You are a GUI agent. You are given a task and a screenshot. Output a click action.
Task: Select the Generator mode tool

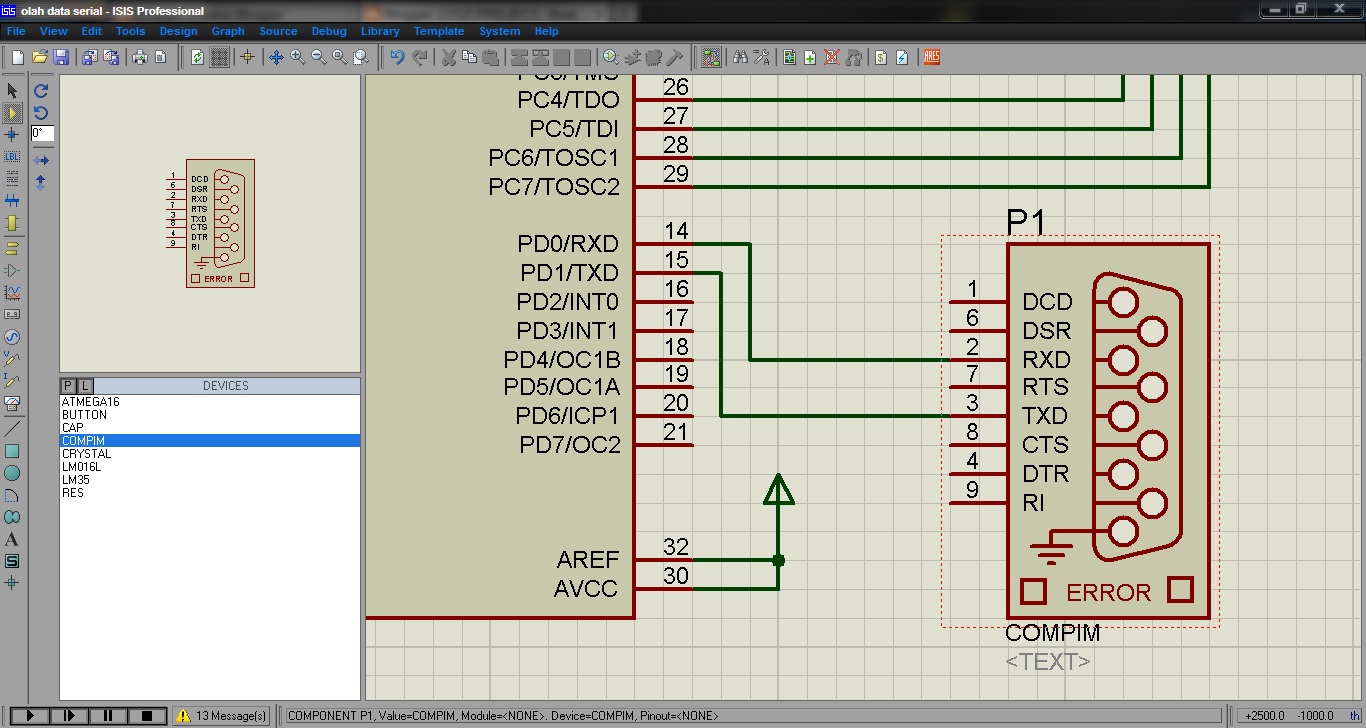[x=13, y=337]
